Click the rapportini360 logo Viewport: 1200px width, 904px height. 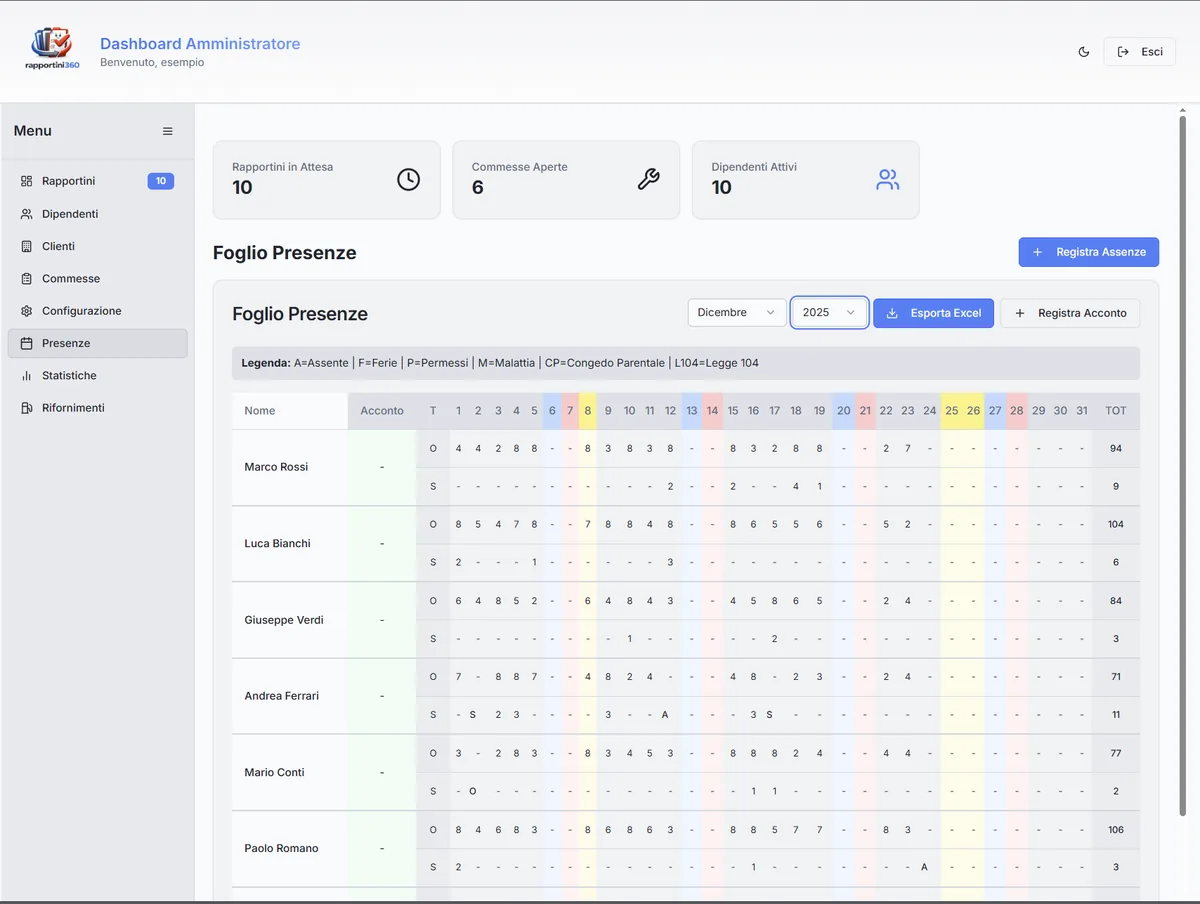tap(52, 47)
